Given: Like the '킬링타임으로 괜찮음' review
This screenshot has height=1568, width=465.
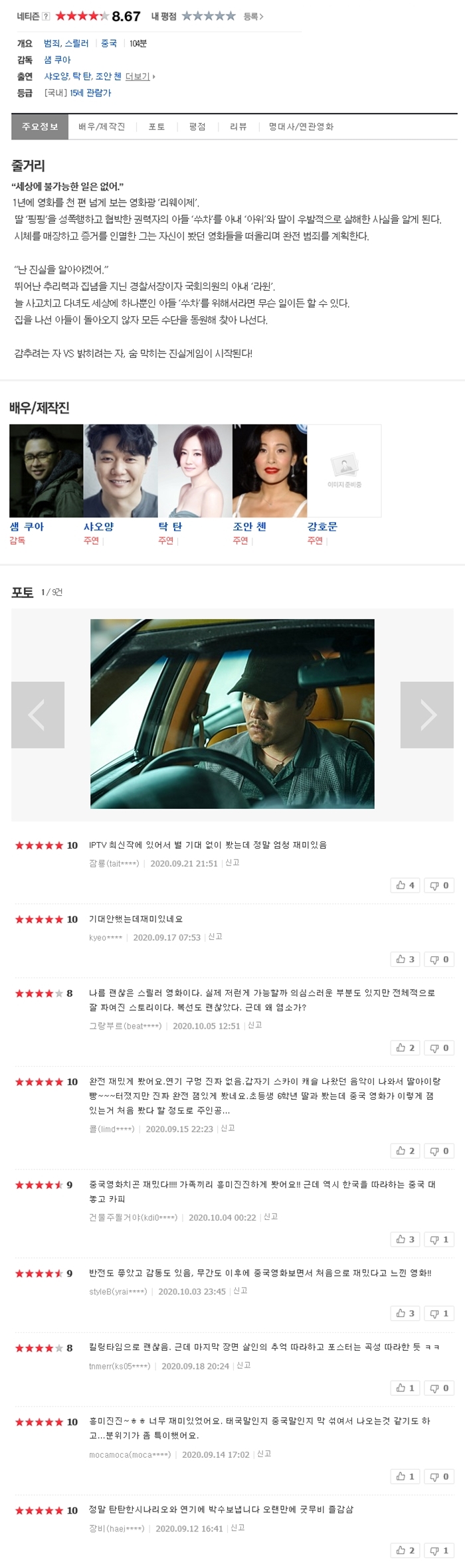Looking at the screenshot, I should point(405,1387).
